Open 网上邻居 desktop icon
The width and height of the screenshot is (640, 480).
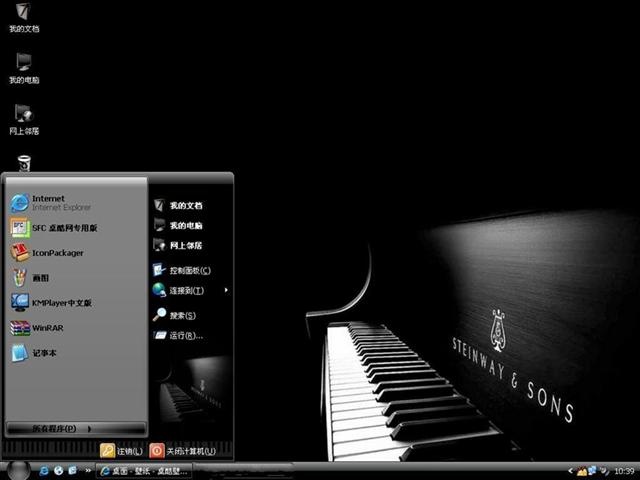(x=24, y=120)
